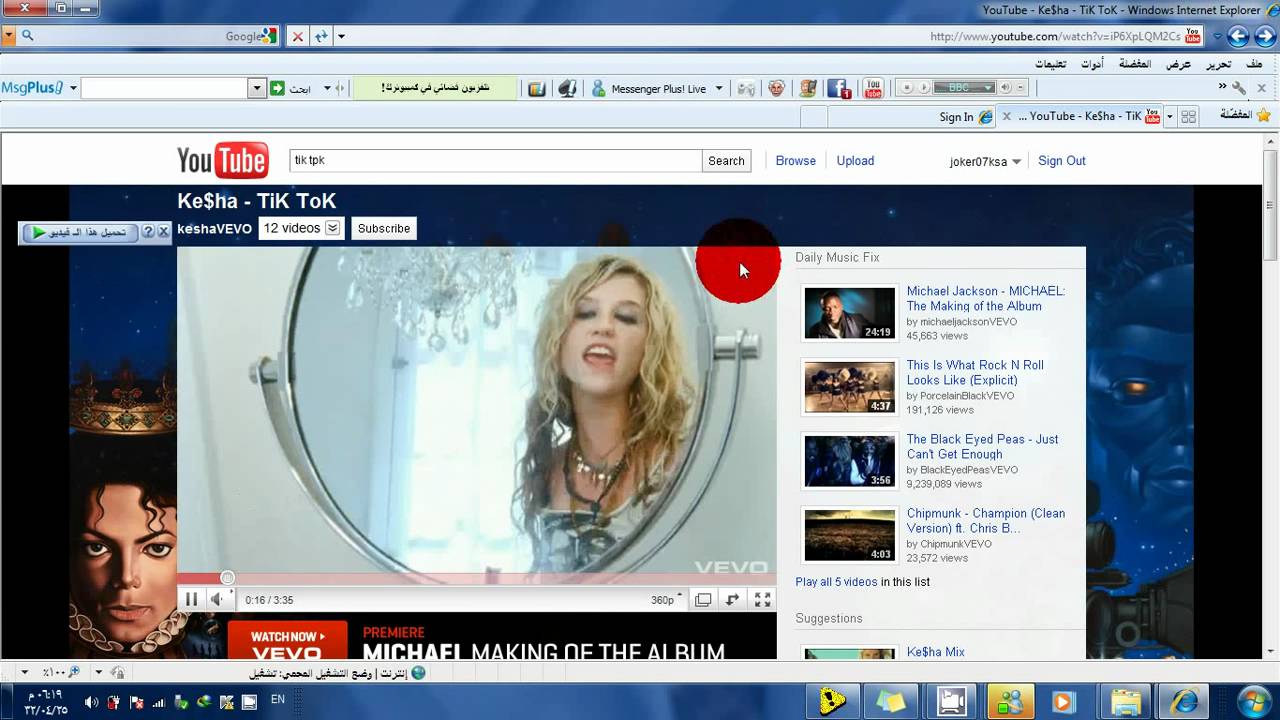Click 'Play all 5 videos' link
This screenshot has height=720, width=1280.
[836, 582]
